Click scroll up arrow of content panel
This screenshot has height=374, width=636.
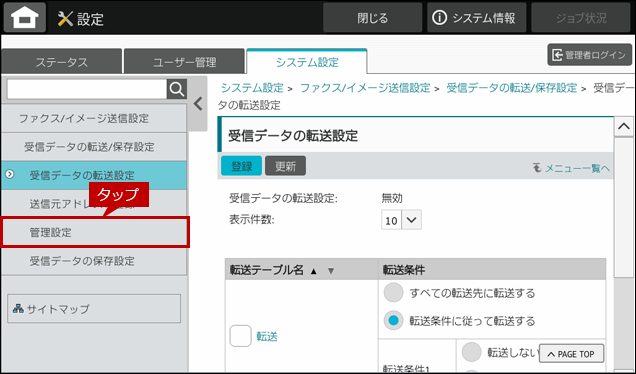(x=624, y=127)
